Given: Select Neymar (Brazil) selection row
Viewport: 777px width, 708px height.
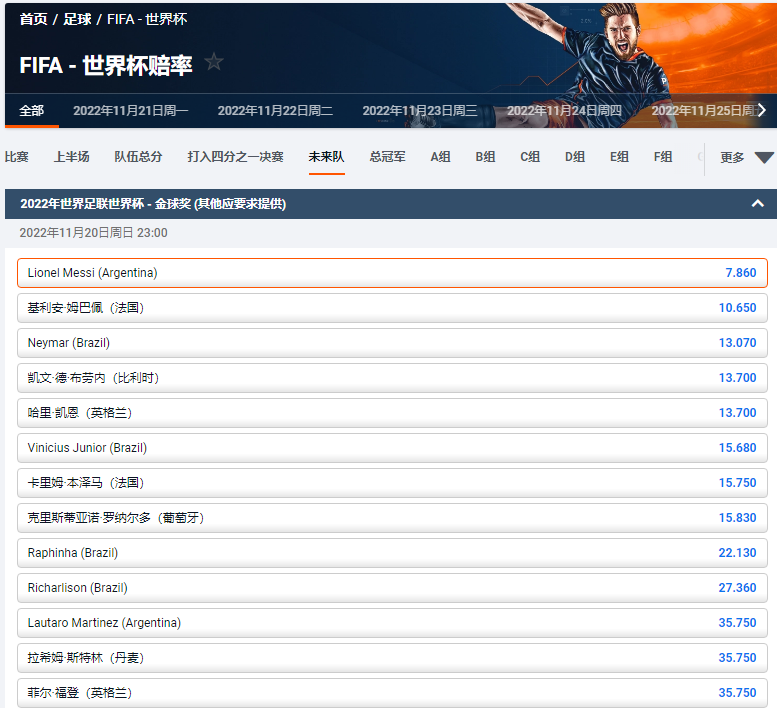Looking at the screenshot, I should point(392,343).
